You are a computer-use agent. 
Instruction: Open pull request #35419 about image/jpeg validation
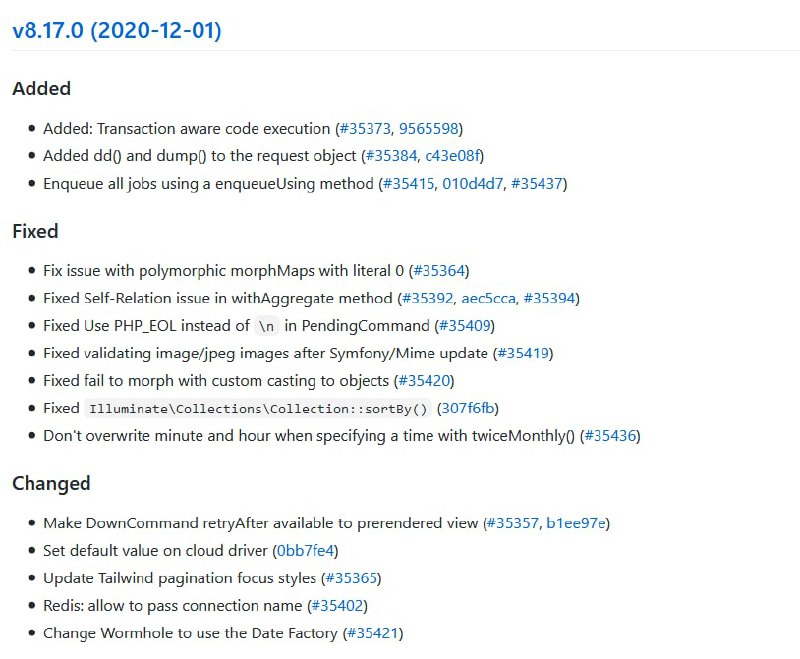tap(523, 353)
